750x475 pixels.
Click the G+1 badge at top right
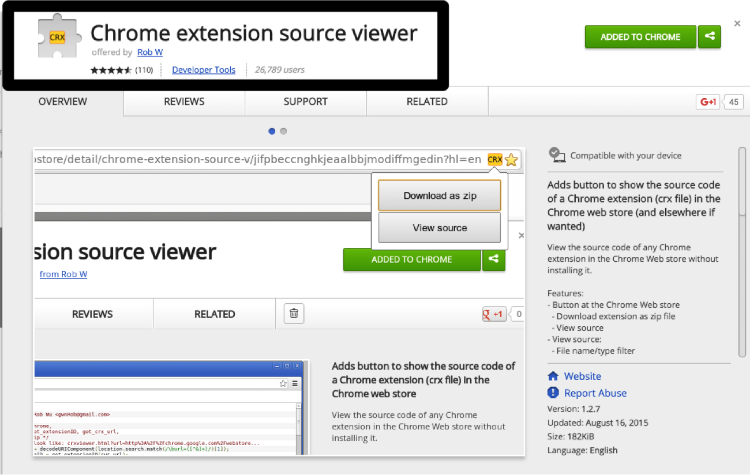[709, 102]
